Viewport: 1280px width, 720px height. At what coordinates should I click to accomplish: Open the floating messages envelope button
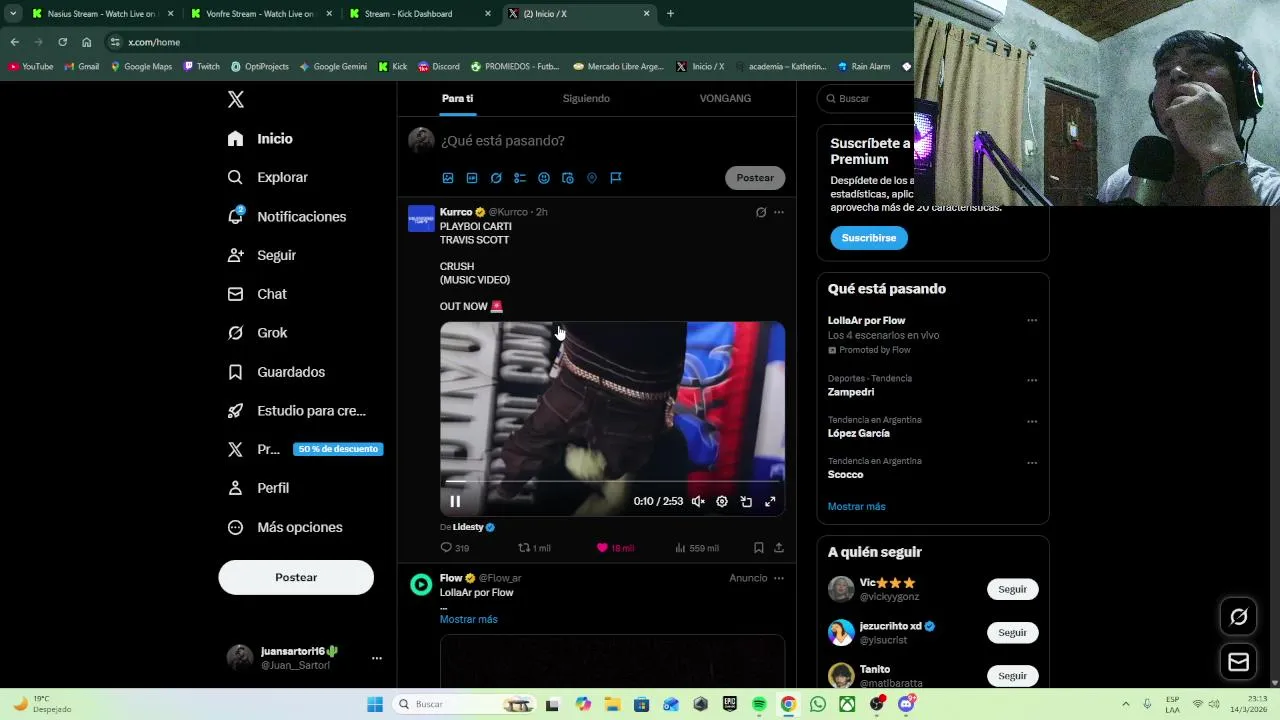(x=1239, y=662)
